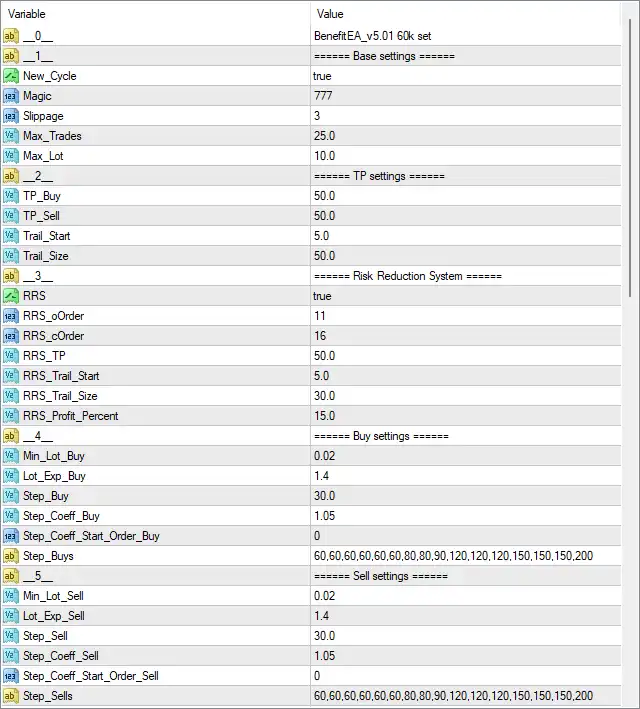Click the double icon beside Min_Lot_Buy

[x=11, y=456]
